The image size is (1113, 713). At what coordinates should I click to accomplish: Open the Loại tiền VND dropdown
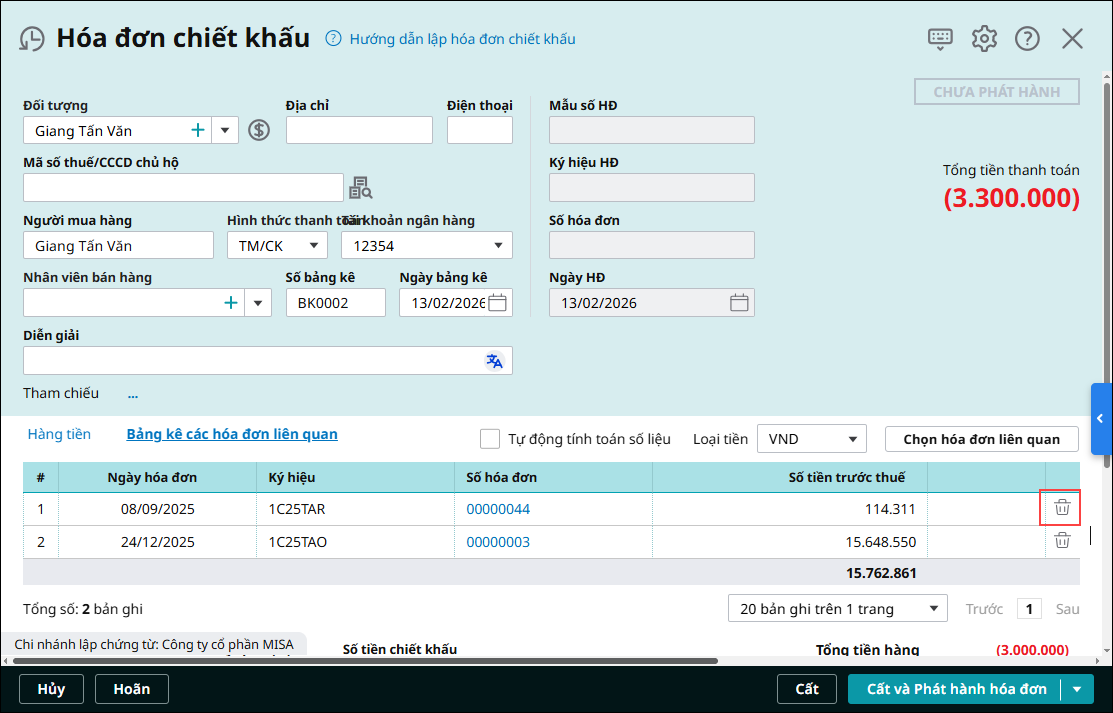(x=852, y=439)
